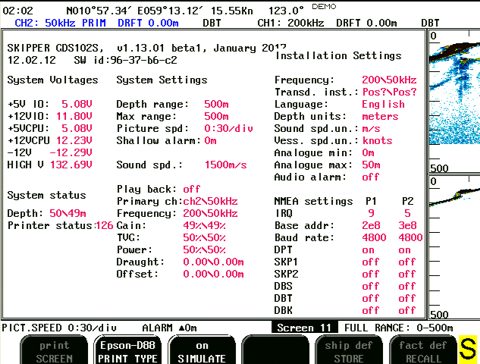Click the DBS P1 off value

[x=371, y=286]
